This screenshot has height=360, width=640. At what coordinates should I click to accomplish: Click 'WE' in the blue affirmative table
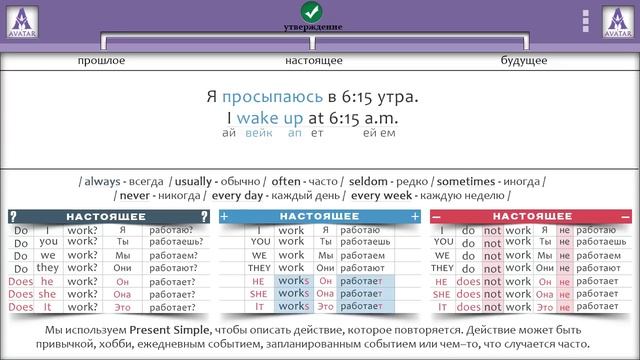point(259,256)
